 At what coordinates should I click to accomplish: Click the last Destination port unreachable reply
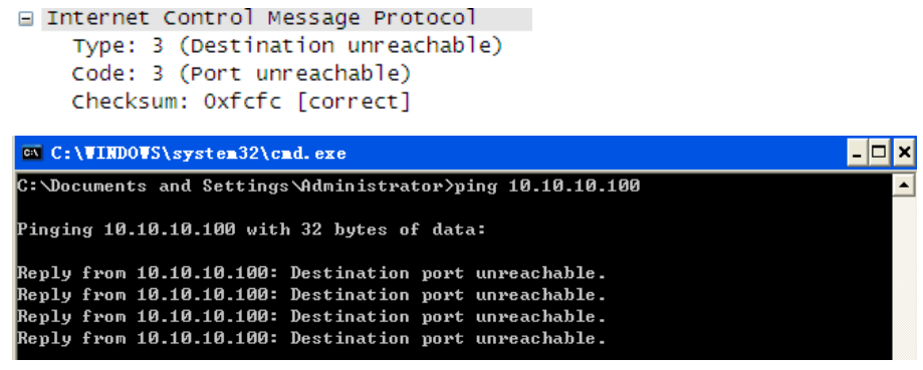tap(449, 338)
